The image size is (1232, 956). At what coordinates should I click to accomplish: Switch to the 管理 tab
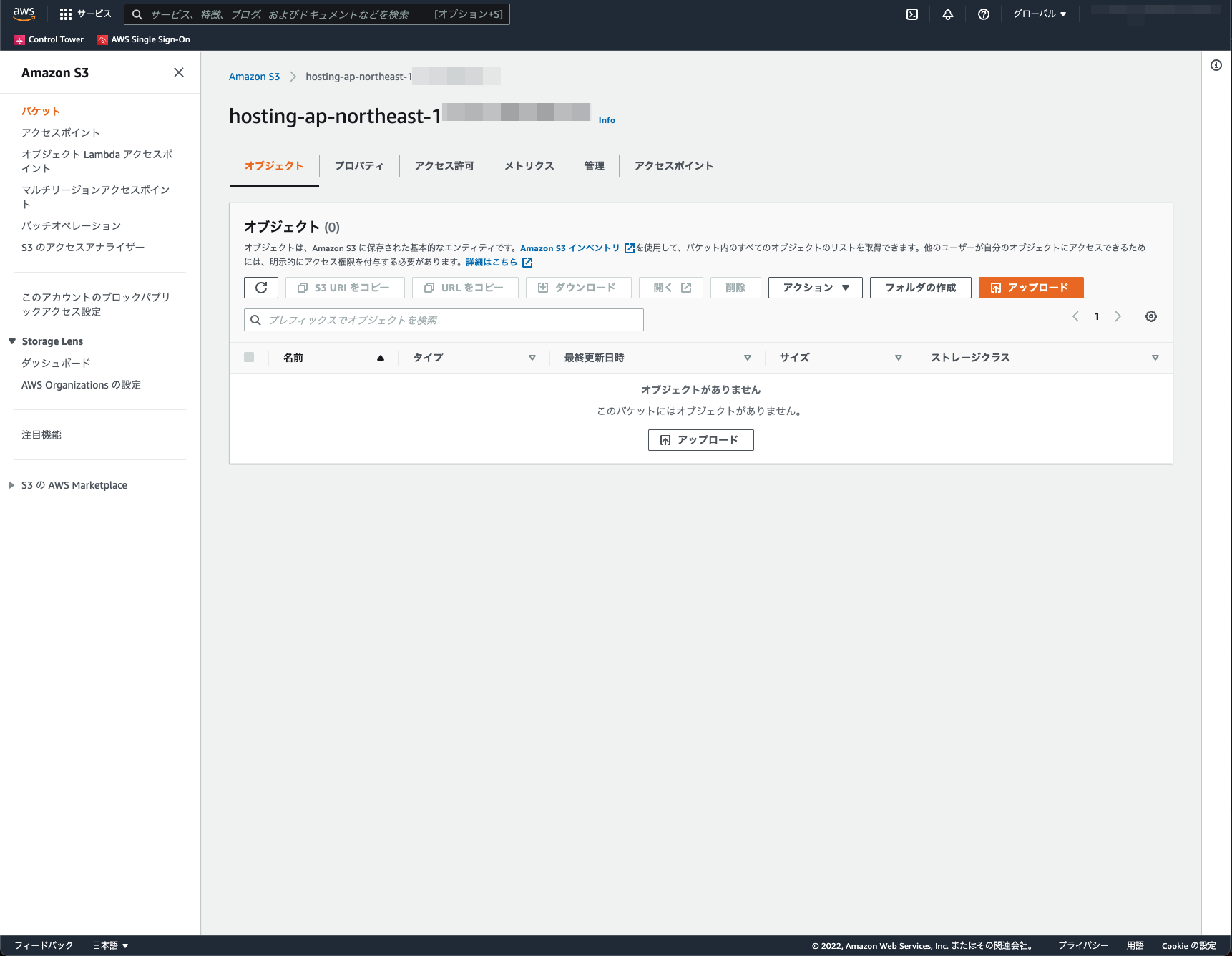click(x=595, y=166)
